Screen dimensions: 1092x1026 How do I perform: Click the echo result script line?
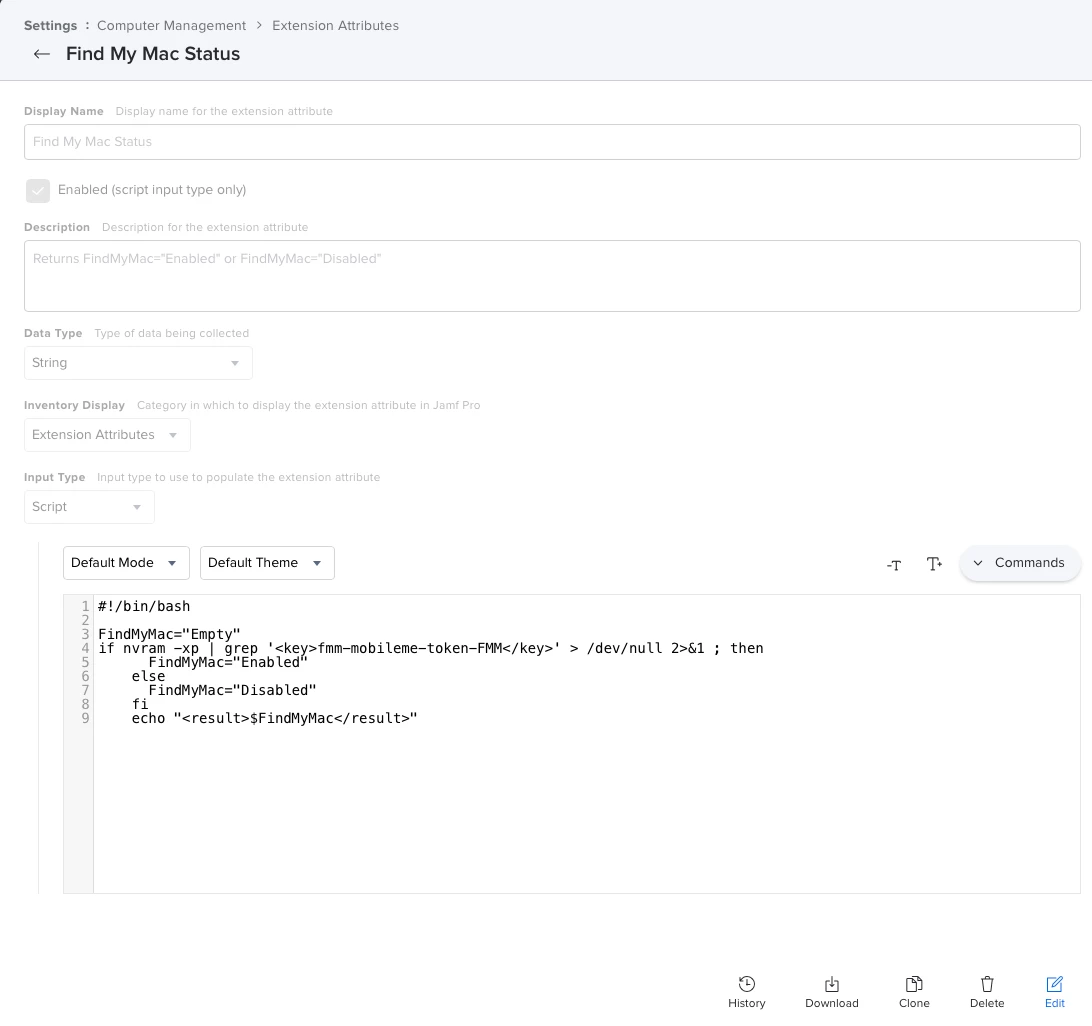(x=274, y=718)
